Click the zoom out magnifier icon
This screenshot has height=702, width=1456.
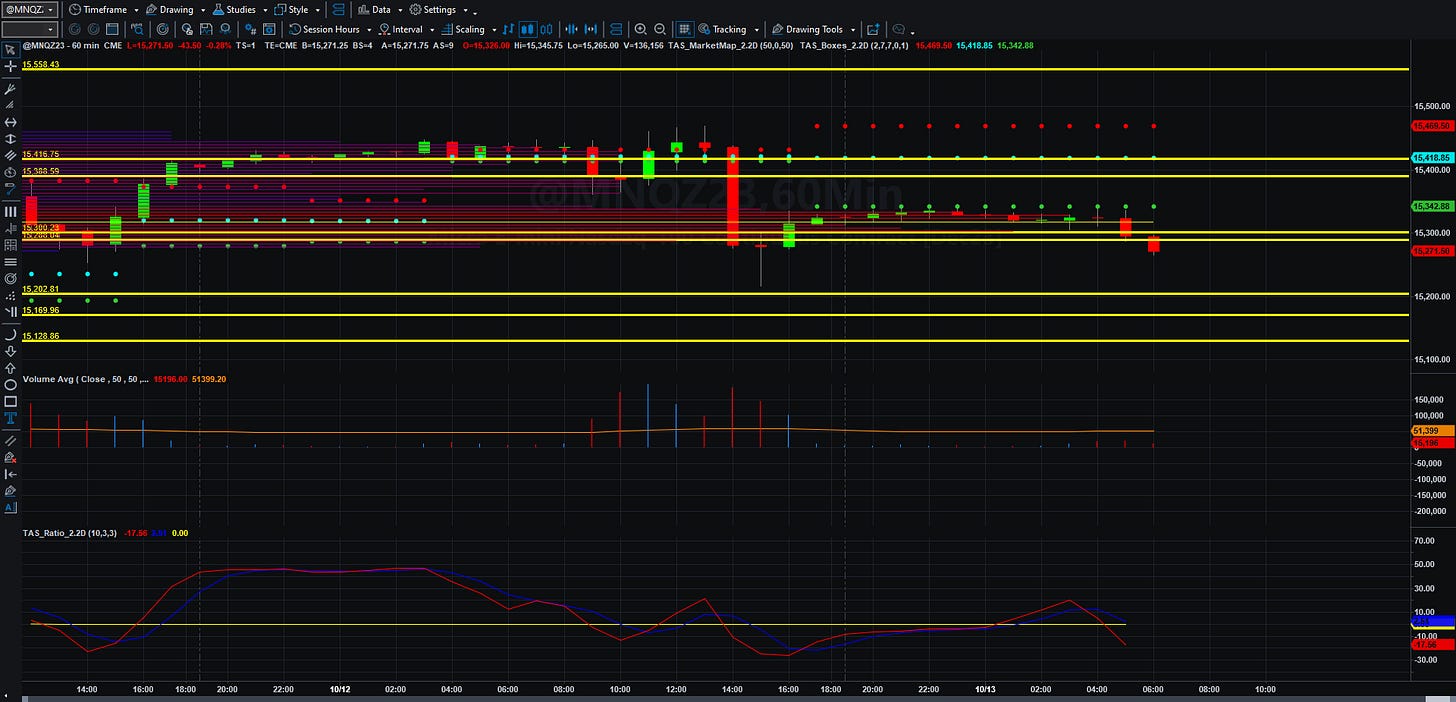click(x=661, y=29)
